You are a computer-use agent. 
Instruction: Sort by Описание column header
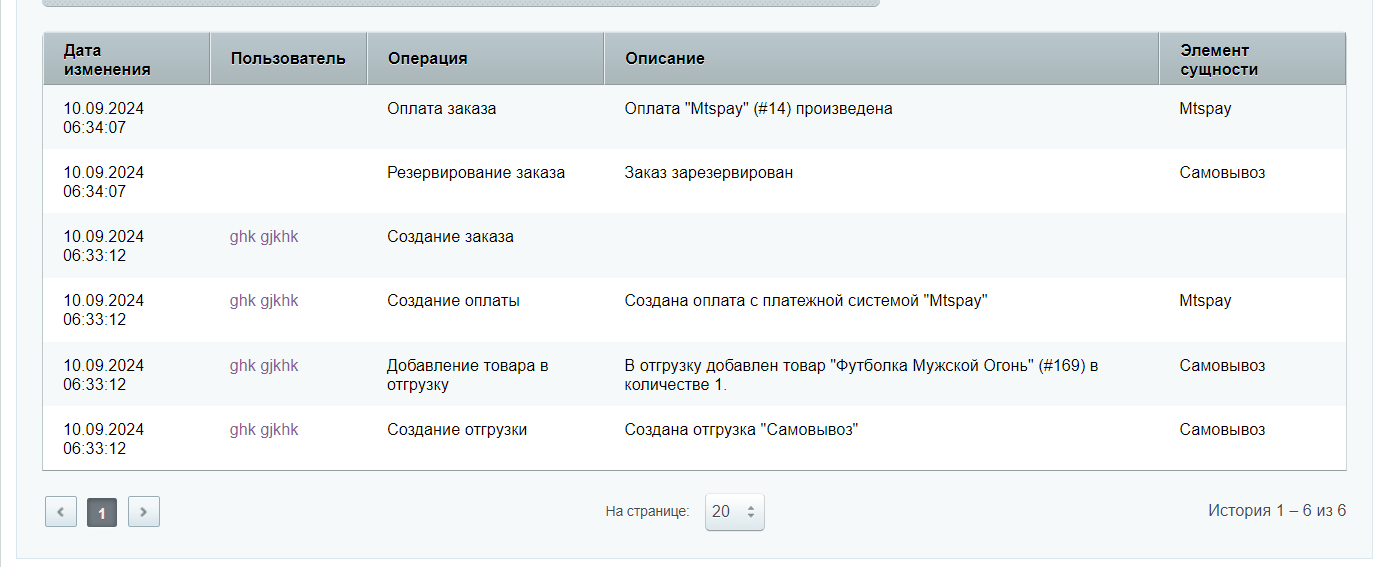[x=882, y=59]
